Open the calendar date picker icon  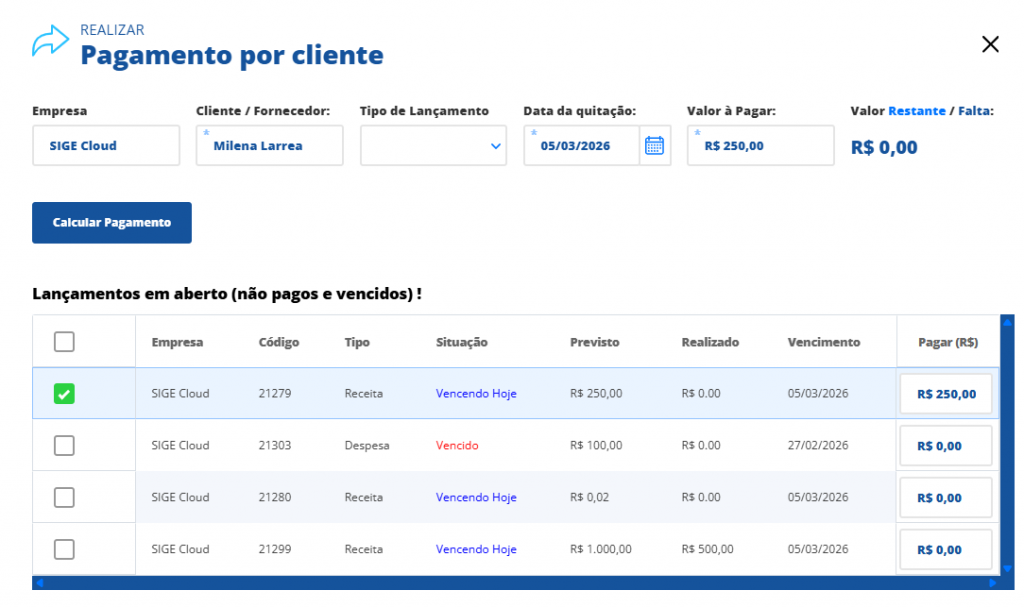tap(654, 146)
